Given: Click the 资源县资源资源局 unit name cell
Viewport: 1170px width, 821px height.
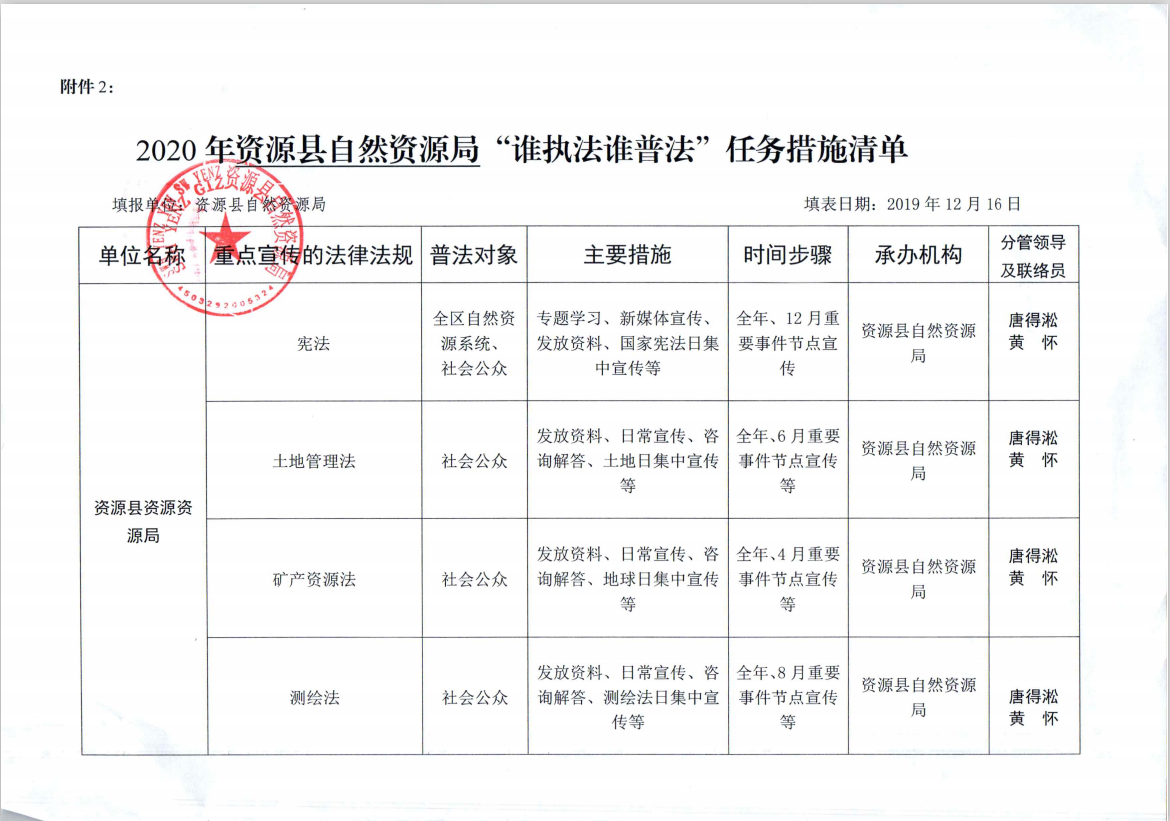Looking at the screenshot, I should click(x=142, y=521).
